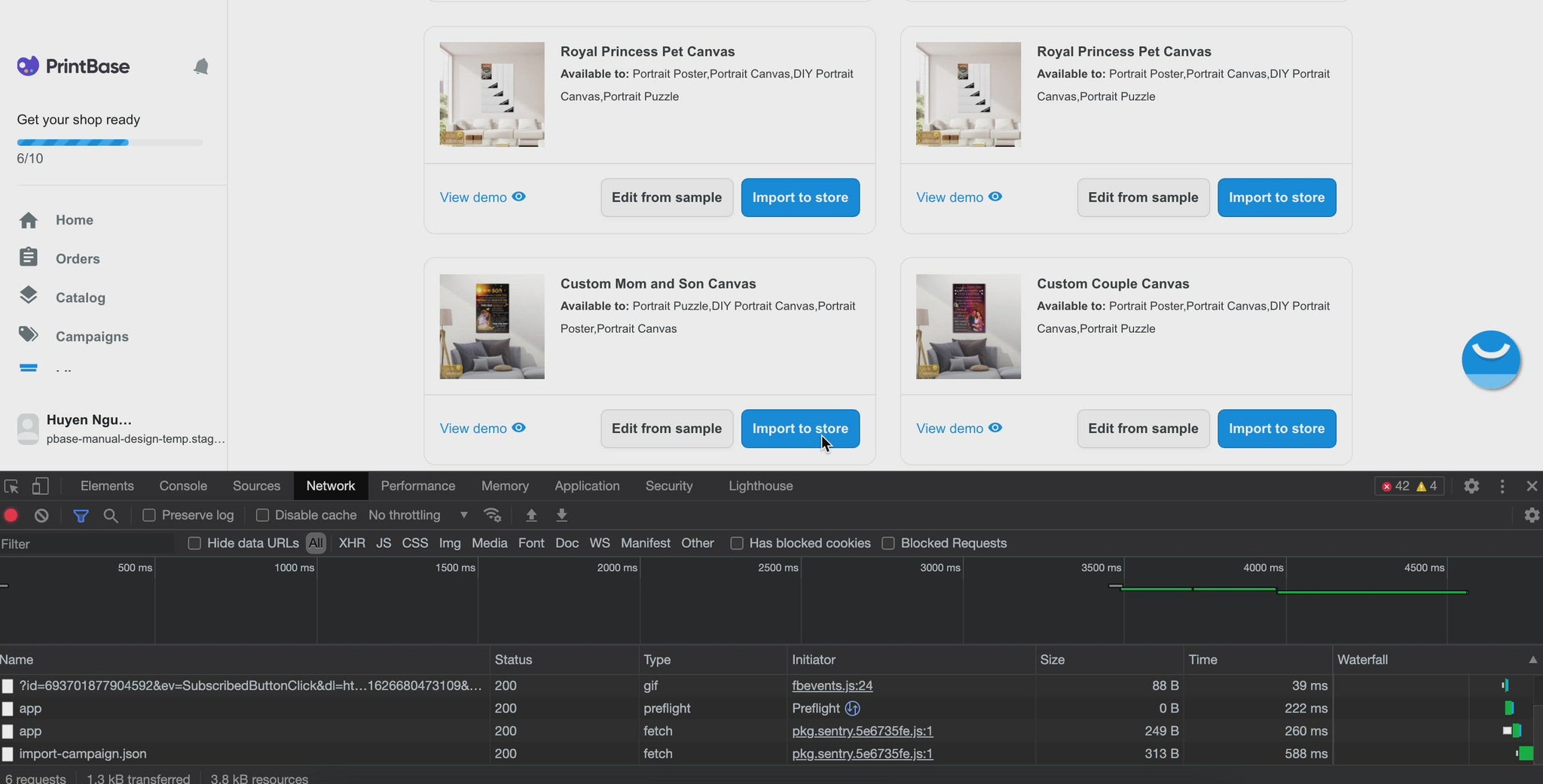Check the Disable cache option
This screenshot has width=1543, height=784.
(x=262, y=515)
